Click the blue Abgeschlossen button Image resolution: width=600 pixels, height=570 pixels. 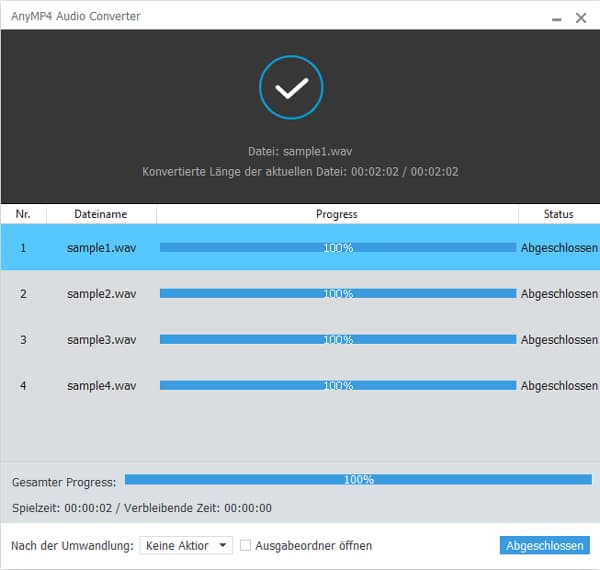[545, 545]
